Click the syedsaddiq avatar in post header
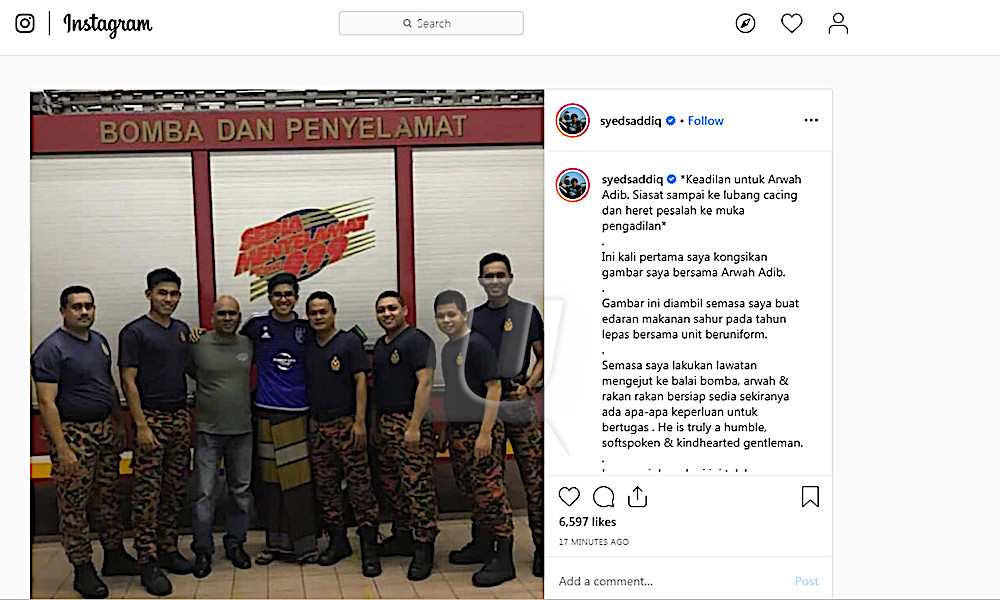 pyautogui.click(x=572, y=120)
